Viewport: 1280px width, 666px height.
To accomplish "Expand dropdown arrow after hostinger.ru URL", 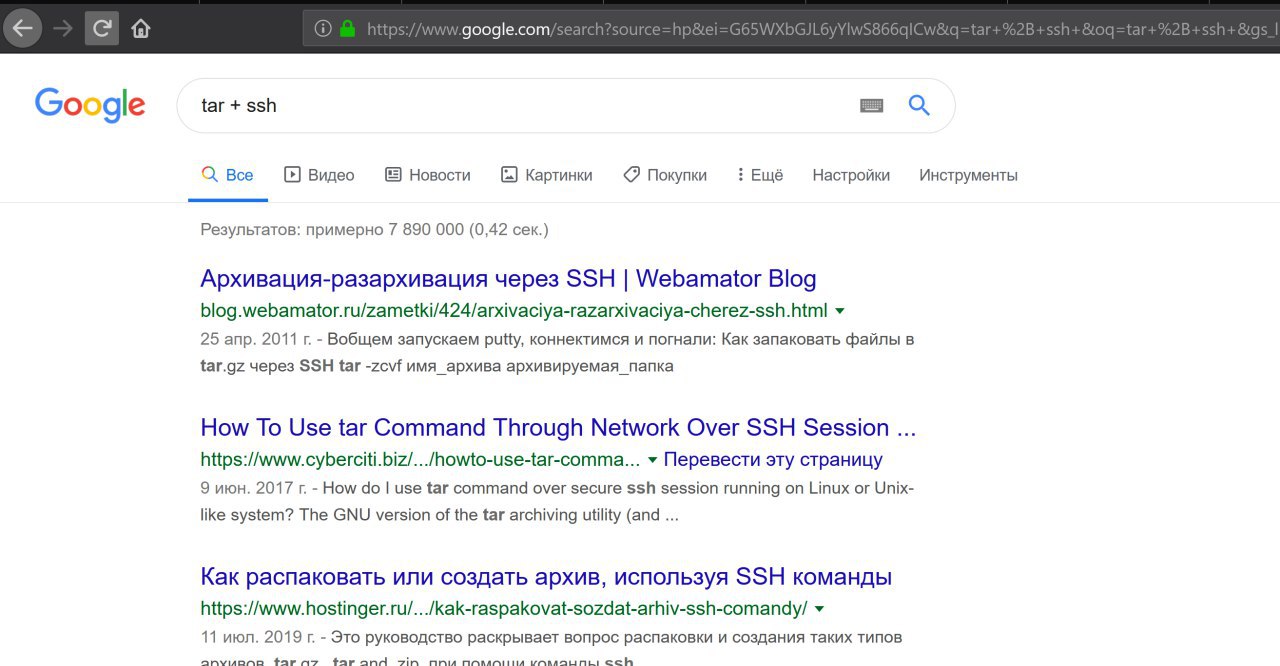I will (x=819, y=609).
